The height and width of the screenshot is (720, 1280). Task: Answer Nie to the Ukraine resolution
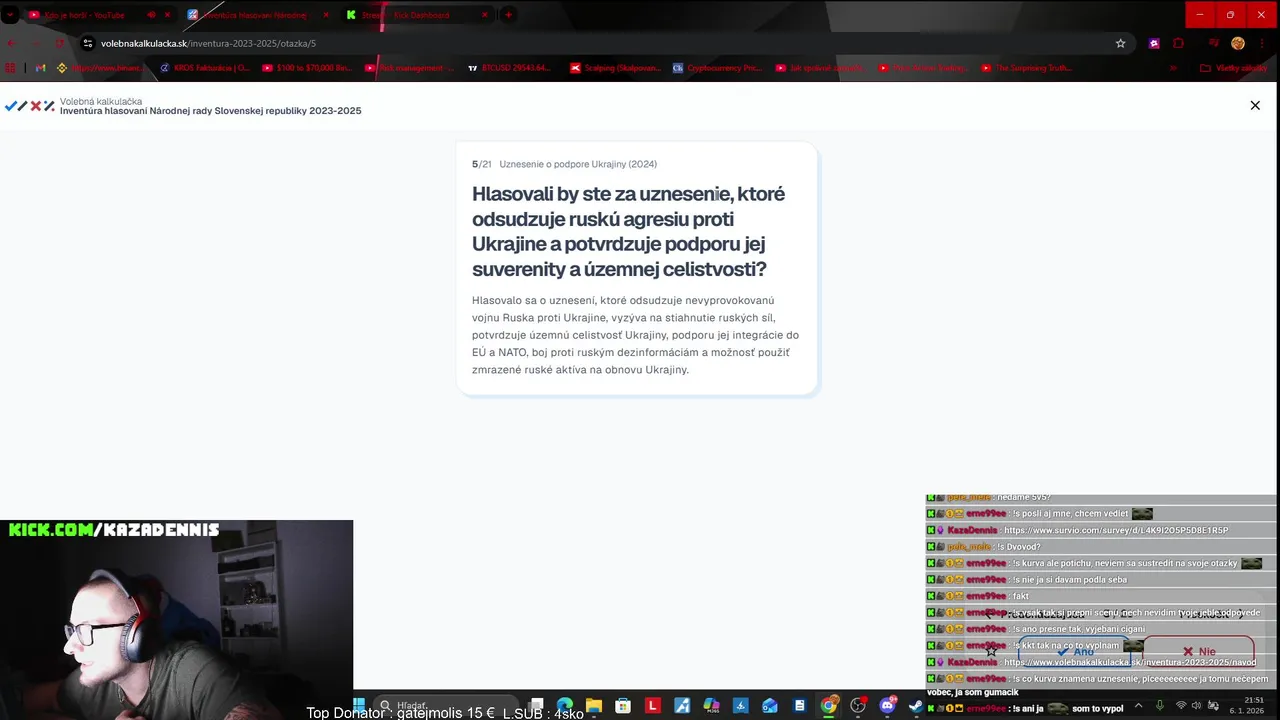point(1198,651)
